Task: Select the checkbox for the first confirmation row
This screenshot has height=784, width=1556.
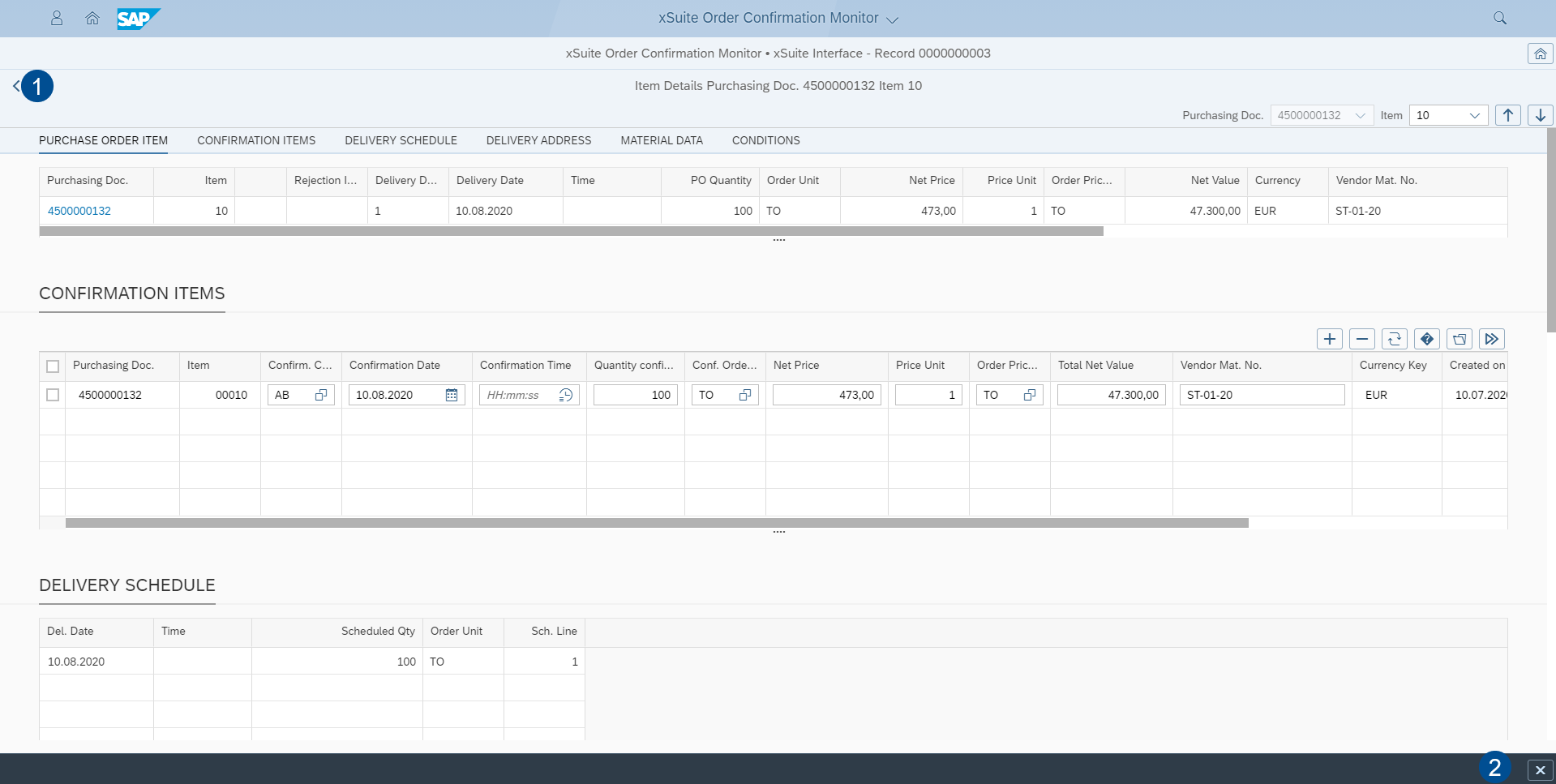Action: 53,395
